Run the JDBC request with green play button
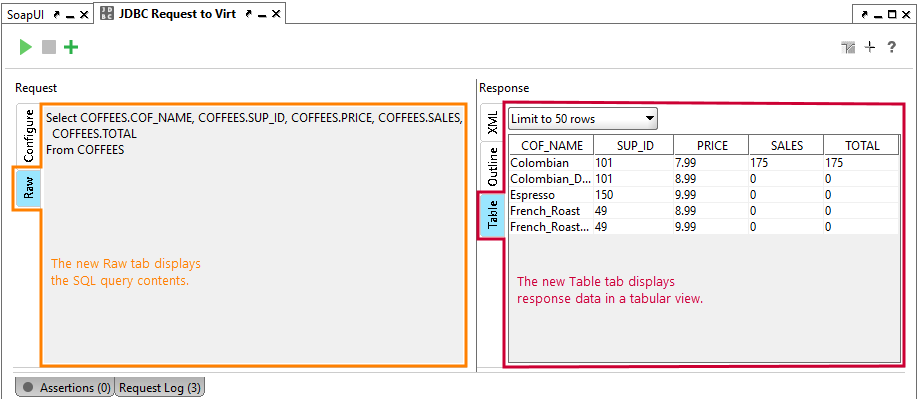The image size is (918, 399). pyautogui.click(x=26, y=47)
